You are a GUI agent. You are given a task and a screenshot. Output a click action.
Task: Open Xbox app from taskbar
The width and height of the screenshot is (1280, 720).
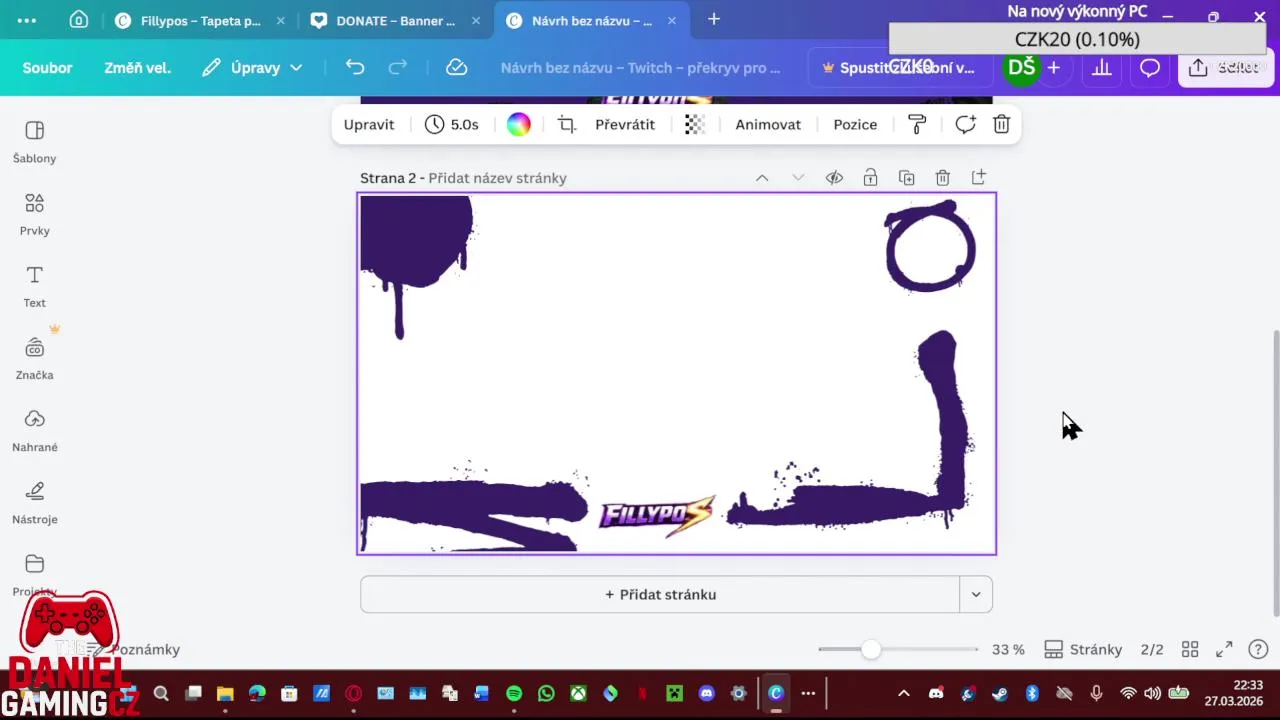tap(578, 693)
